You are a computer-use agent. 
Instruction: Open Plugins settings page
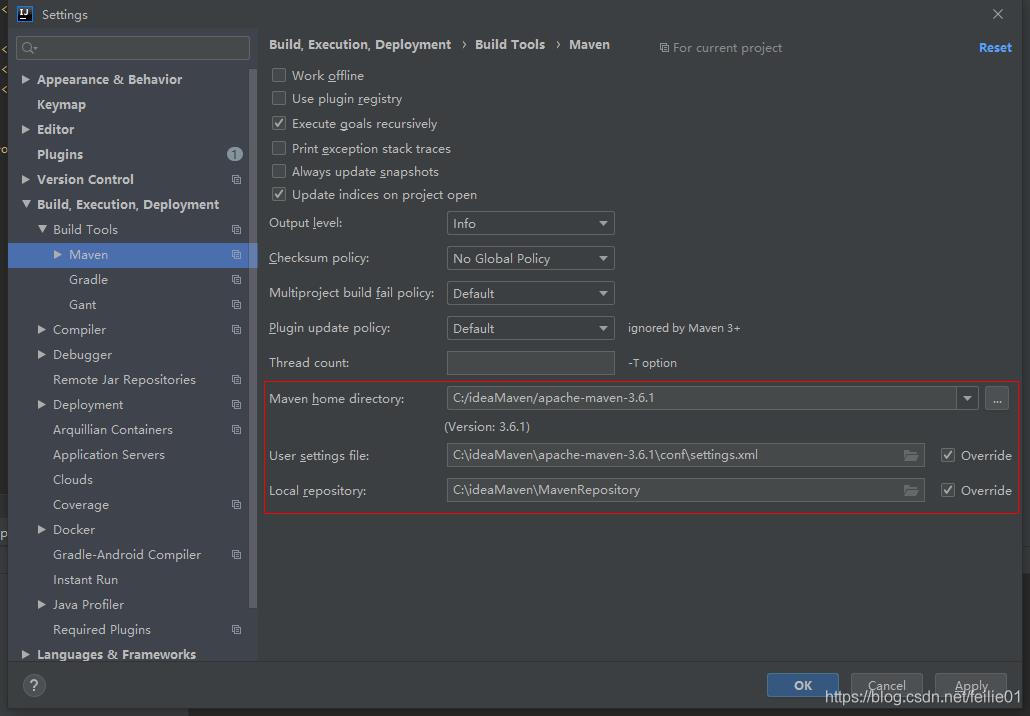coord(60,154)
